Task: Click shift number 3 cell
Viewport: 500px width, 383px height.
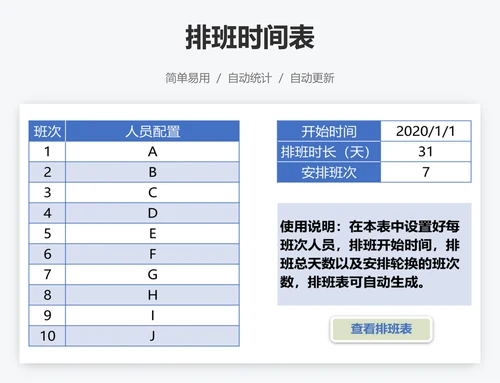Action: point(47,193)
